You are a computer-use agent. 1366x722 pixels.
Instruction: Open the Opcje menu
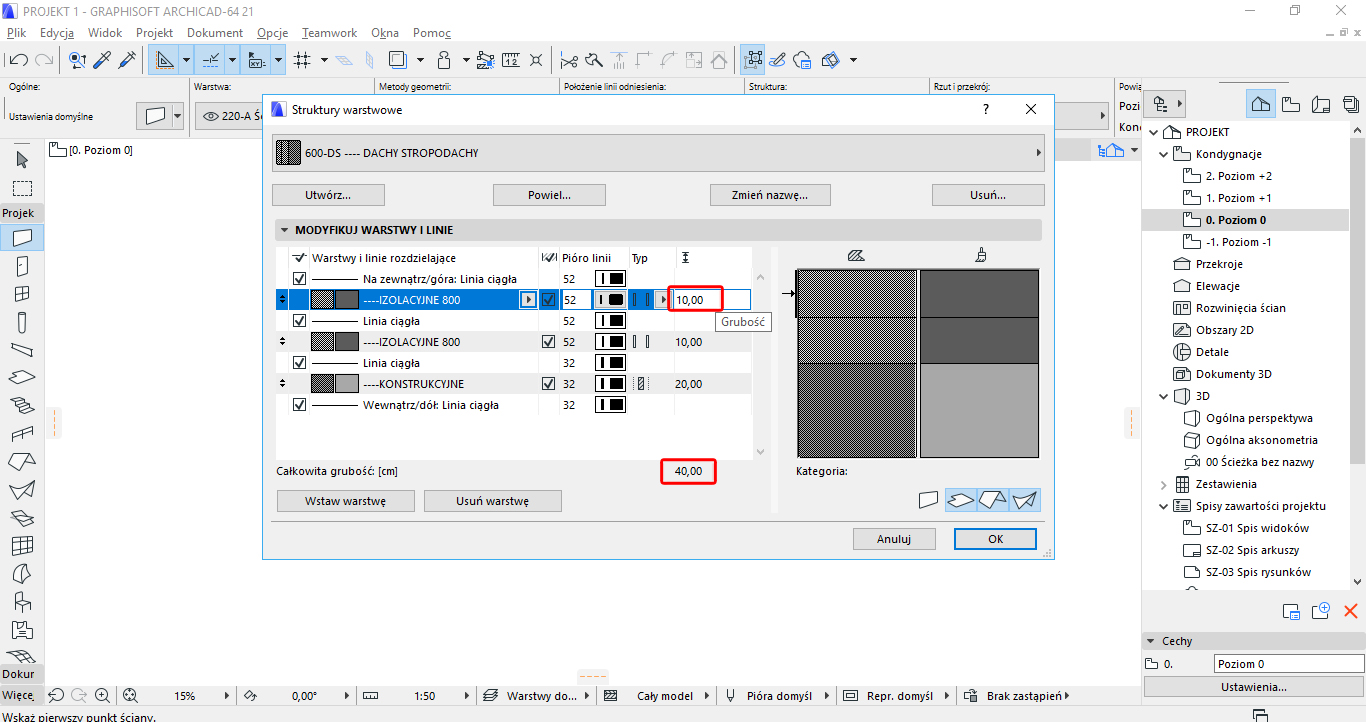(273, 32)
